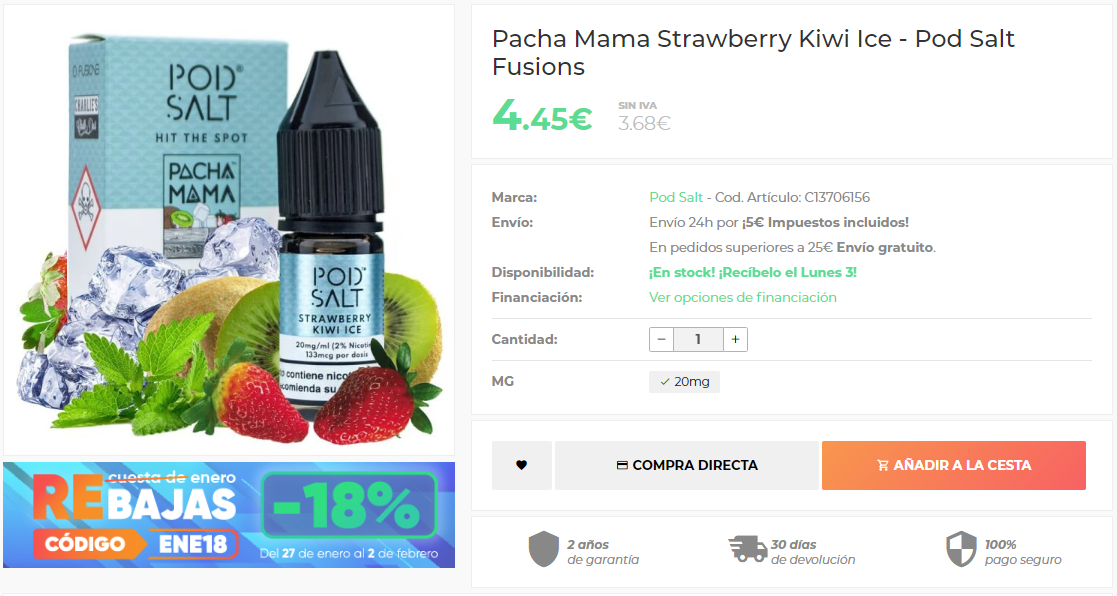Click the card icon in Compra Directa
Image resolution: width=1117 pixels, height=596 pixels.
(x=622, y=465)
